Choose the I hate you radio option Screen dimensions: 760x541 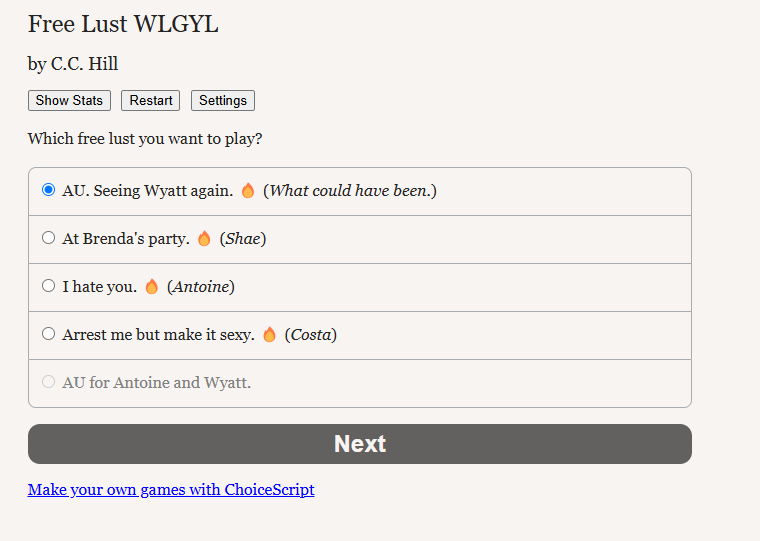(48, 286)
